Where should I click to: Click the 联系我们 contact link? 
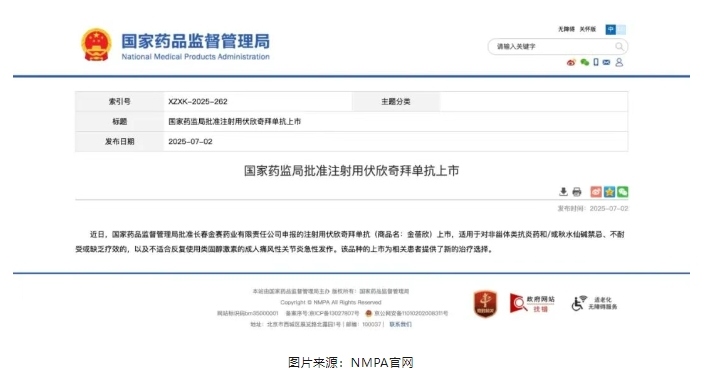pos(400,324)
